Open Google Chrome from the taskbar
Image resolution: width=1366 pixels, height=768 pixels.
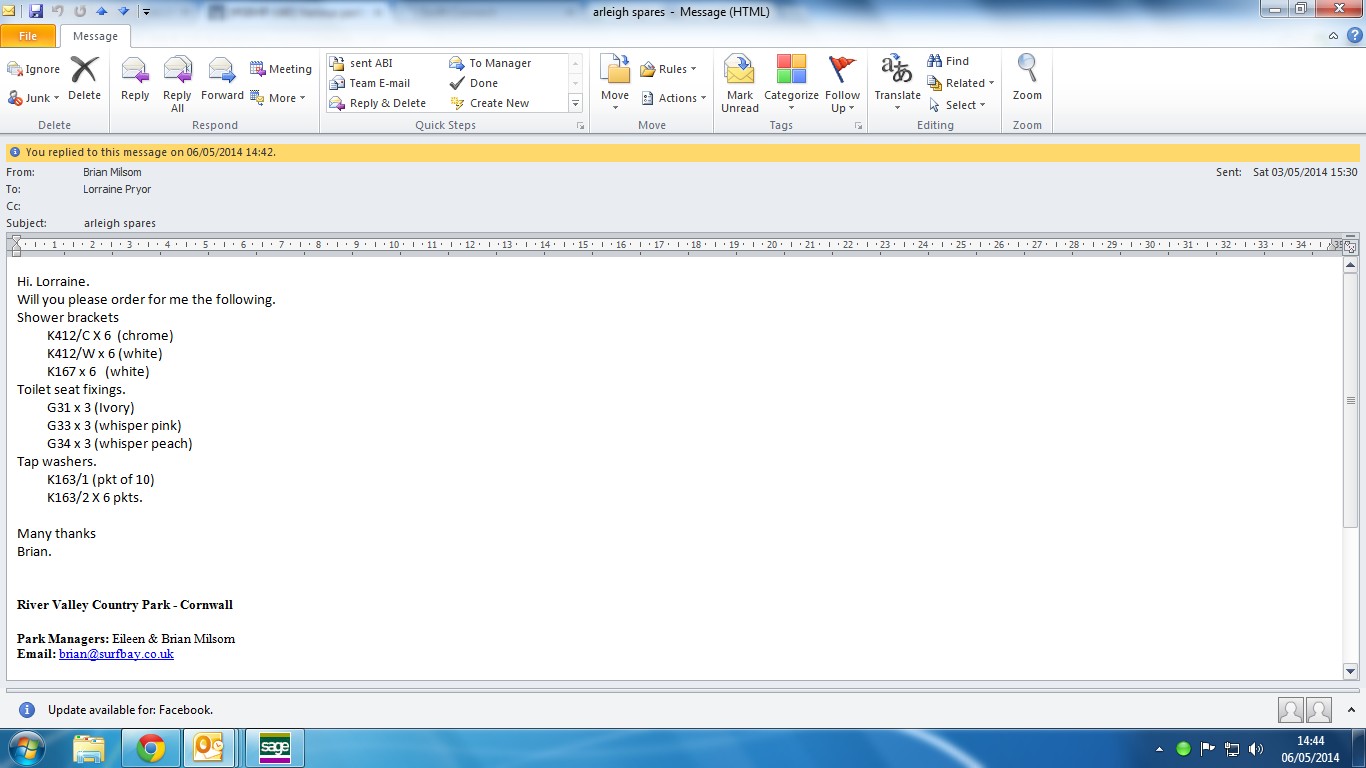pyautogui.click(x=151, y=748)
